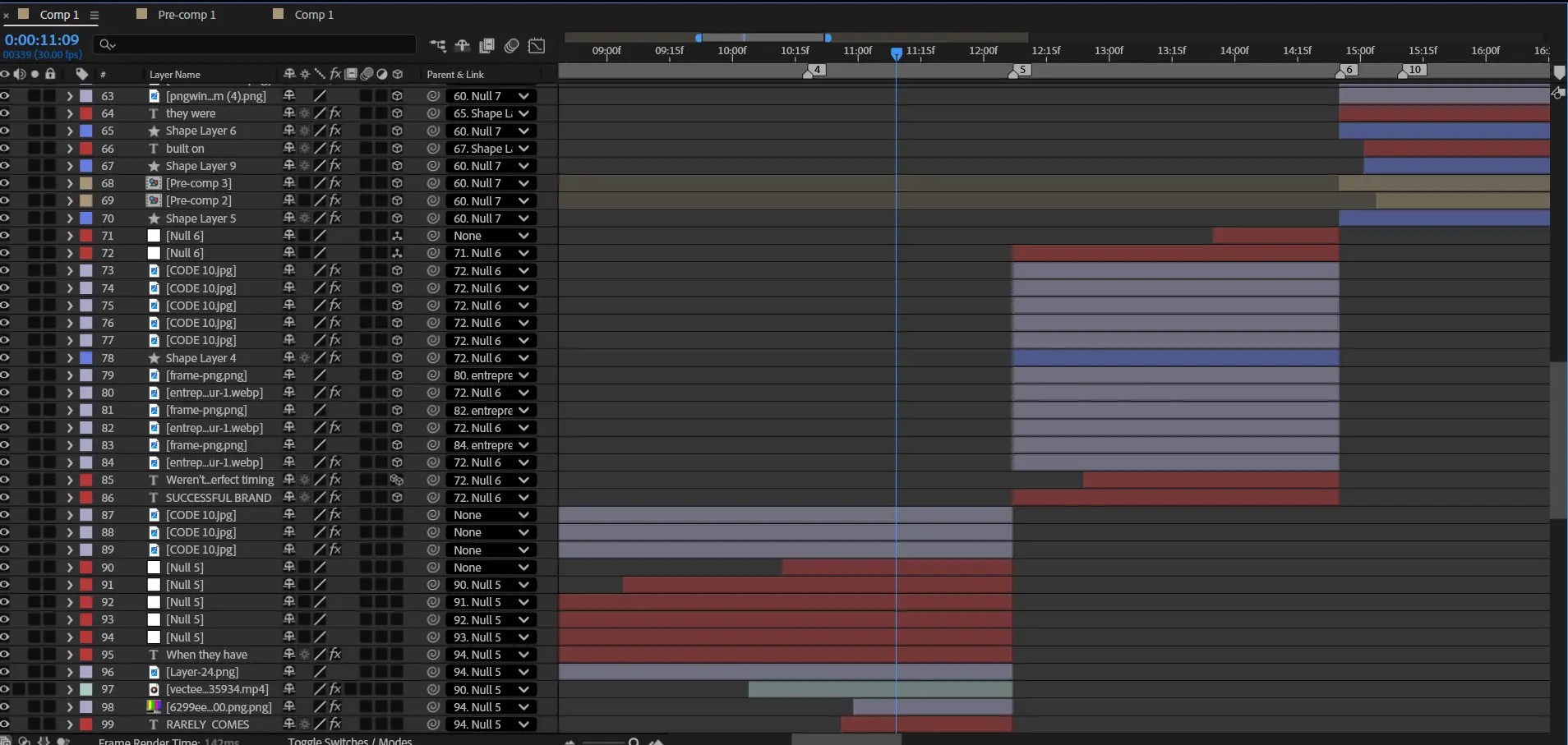Image resolution: width=1568 pixels, height=745 pixels.
Task: Open the Comp 1 panel menu
Action: tap(95, 15)
